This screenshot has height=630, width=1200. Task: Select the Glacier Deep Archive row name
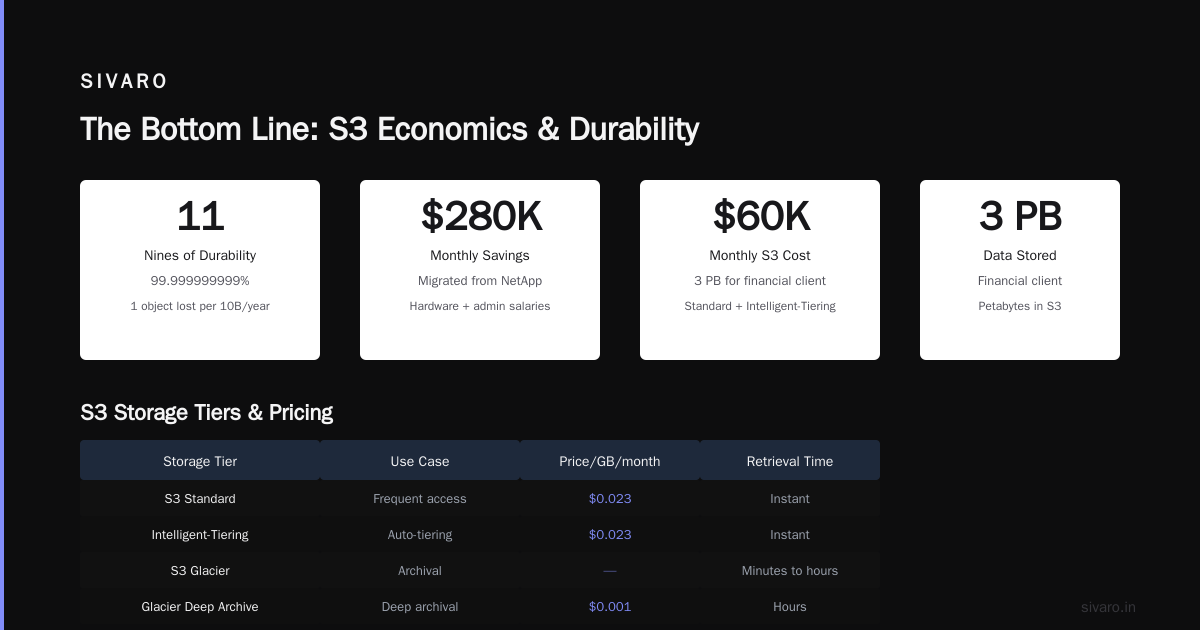(x=200, y=607)
